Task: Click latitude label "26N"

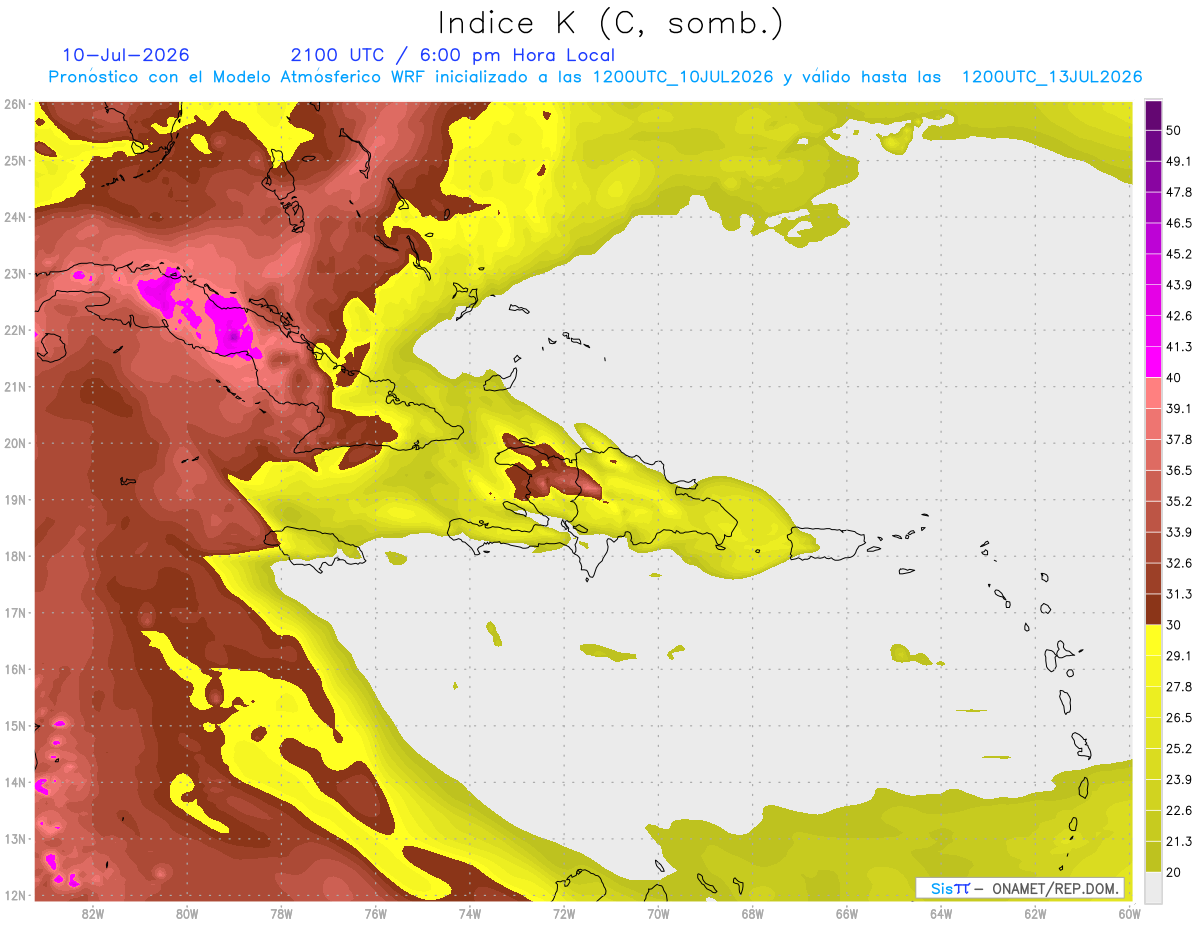Action: (15, 104)
